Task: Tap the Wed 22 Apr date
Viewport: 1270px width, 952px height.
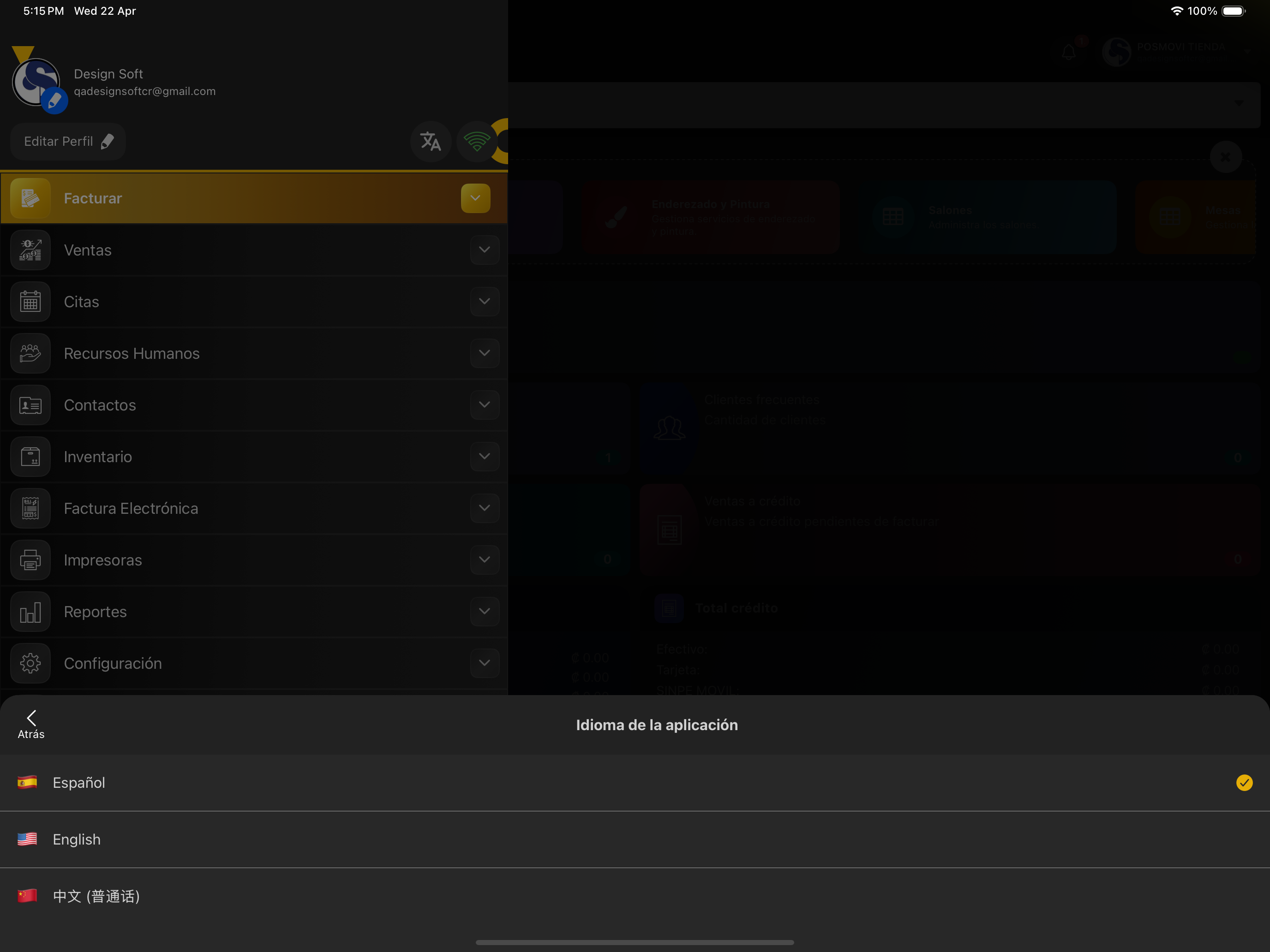Action: [x=105, y=11]
